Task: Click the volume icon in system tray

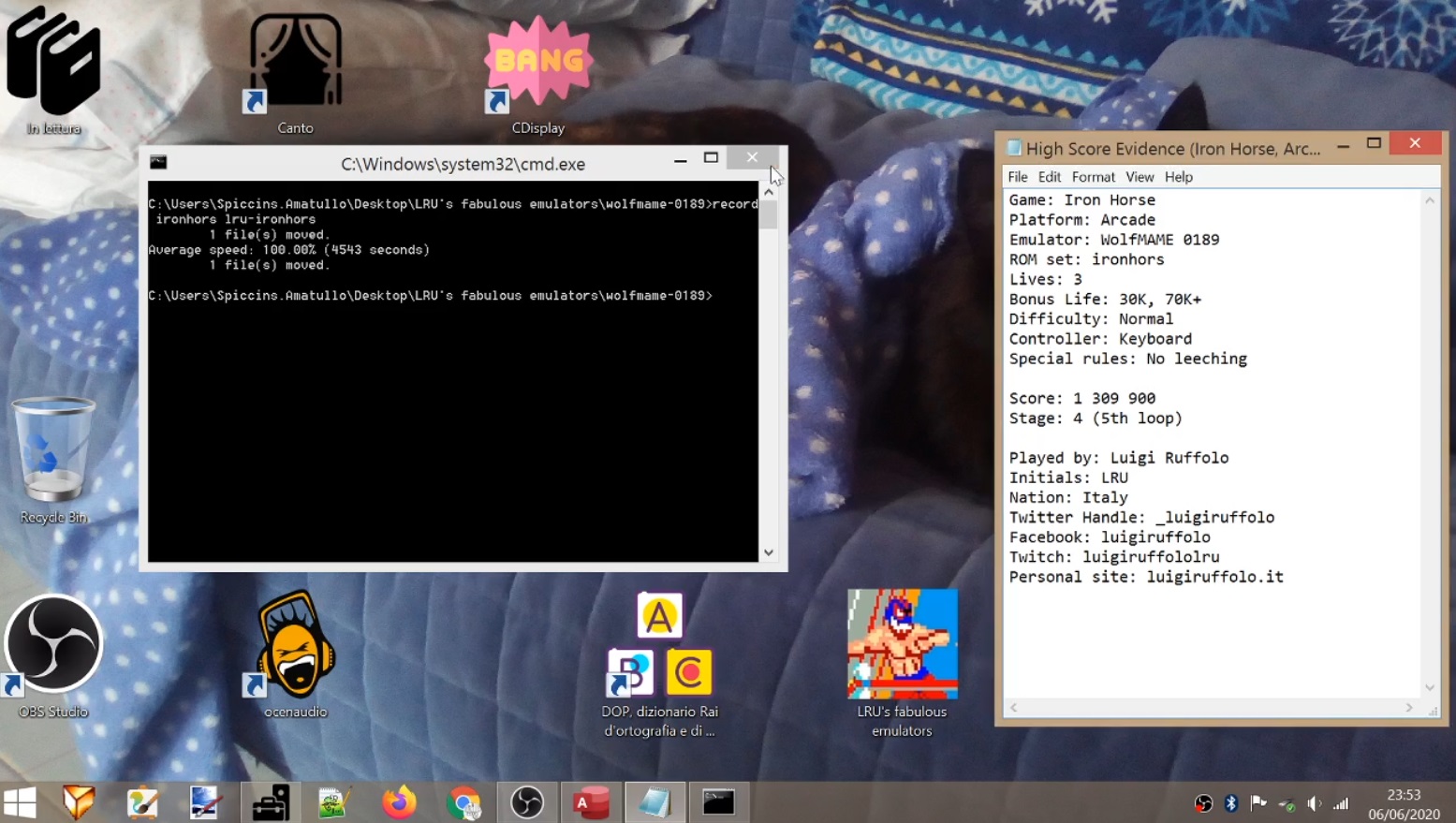Action: (1314, 803)
